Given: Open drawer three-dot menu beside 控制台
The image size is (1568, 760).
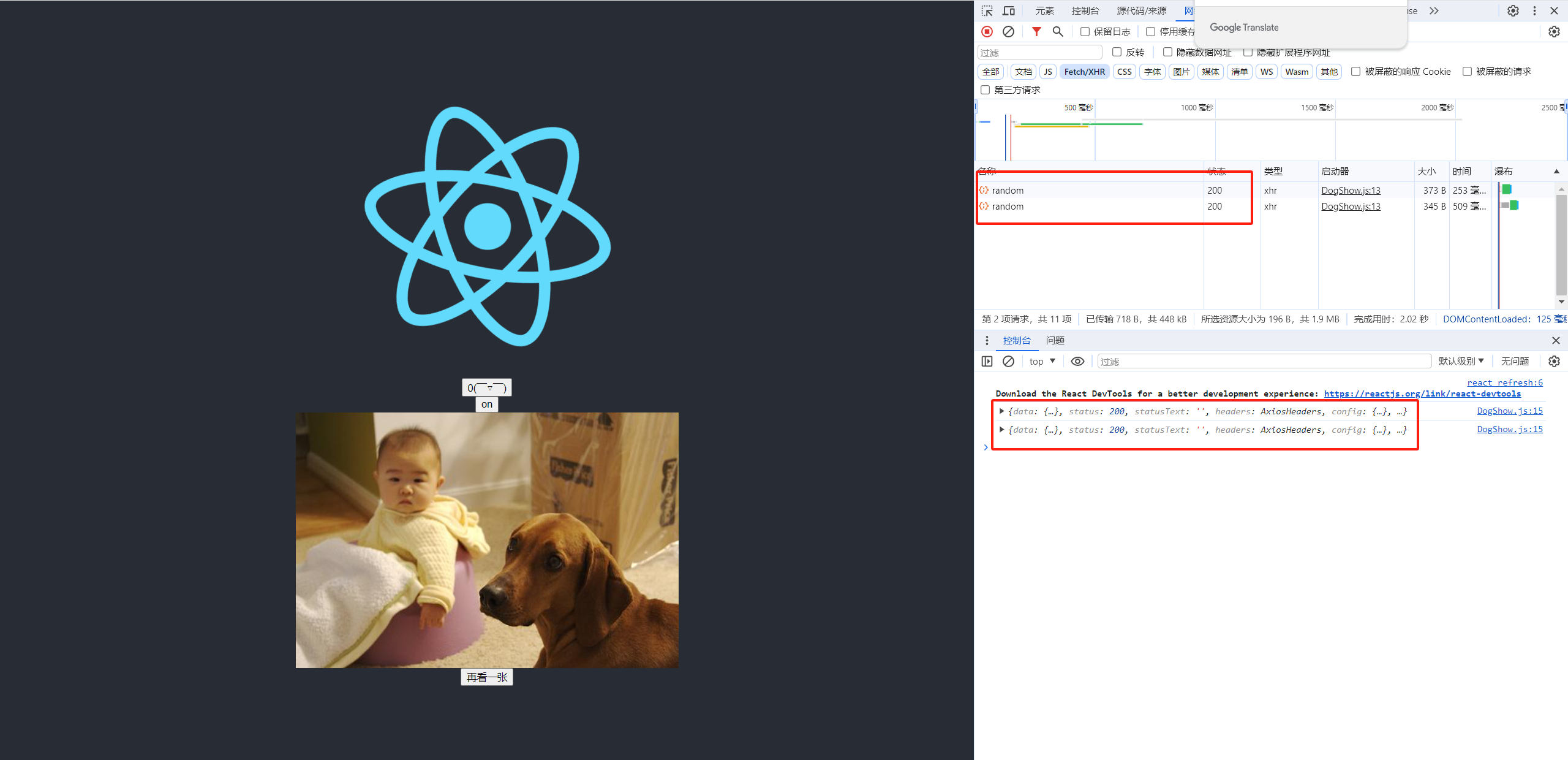Looking at the screenshot, I should click(987, 340).
